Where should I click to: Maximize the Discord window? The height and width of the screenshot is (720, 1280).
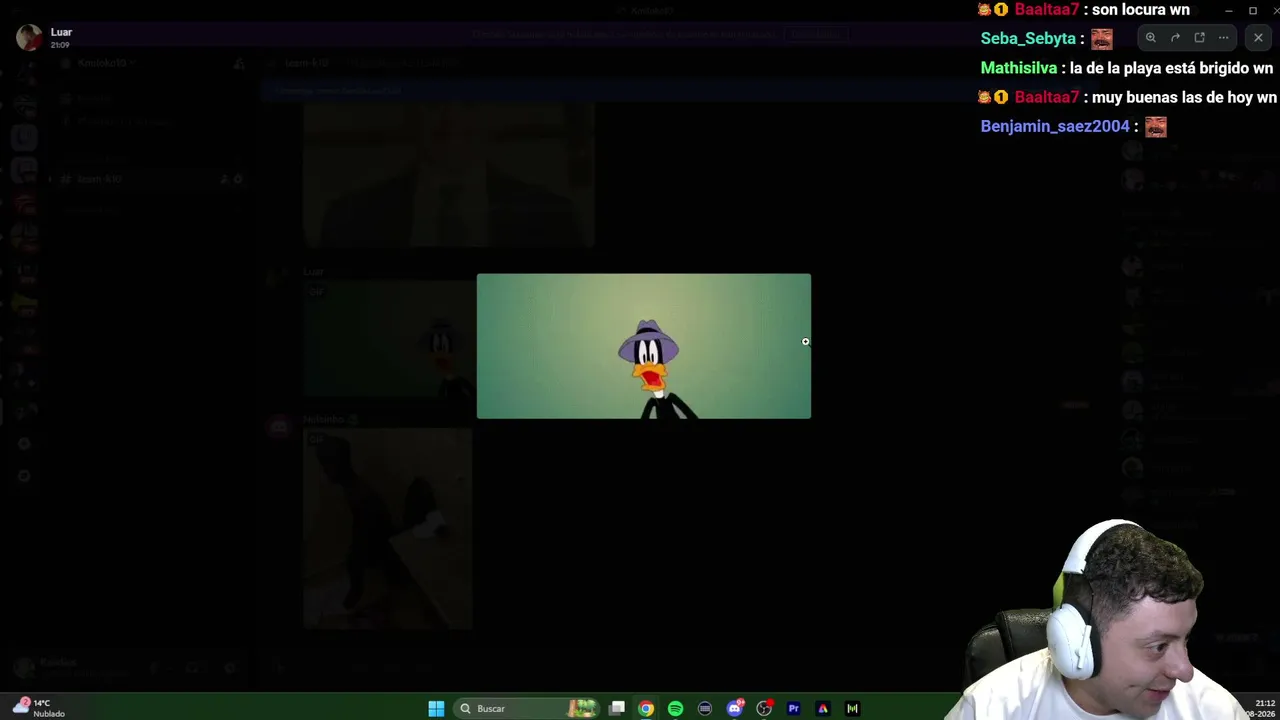click(1253, 10)
